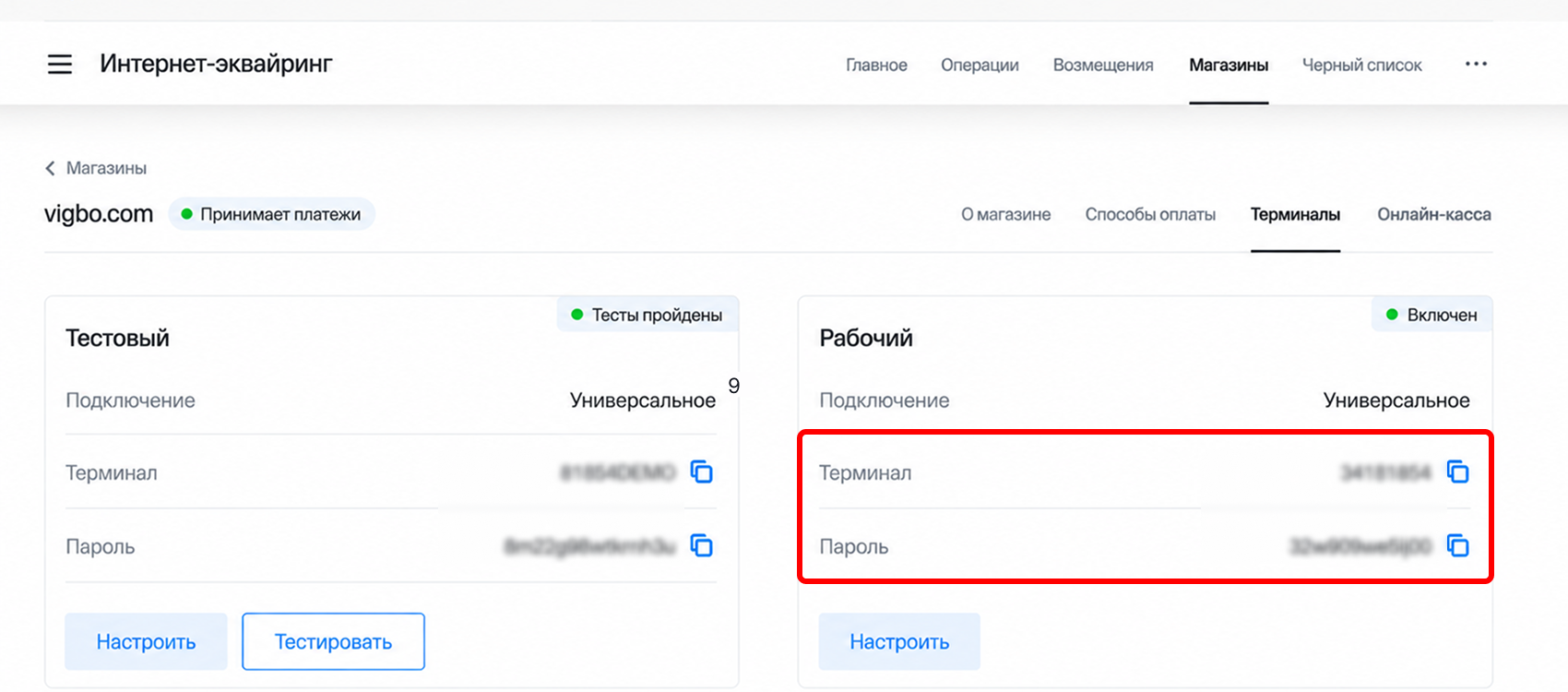Open the Главное tab
The image size is (1568, 692).
coord(876,65)
